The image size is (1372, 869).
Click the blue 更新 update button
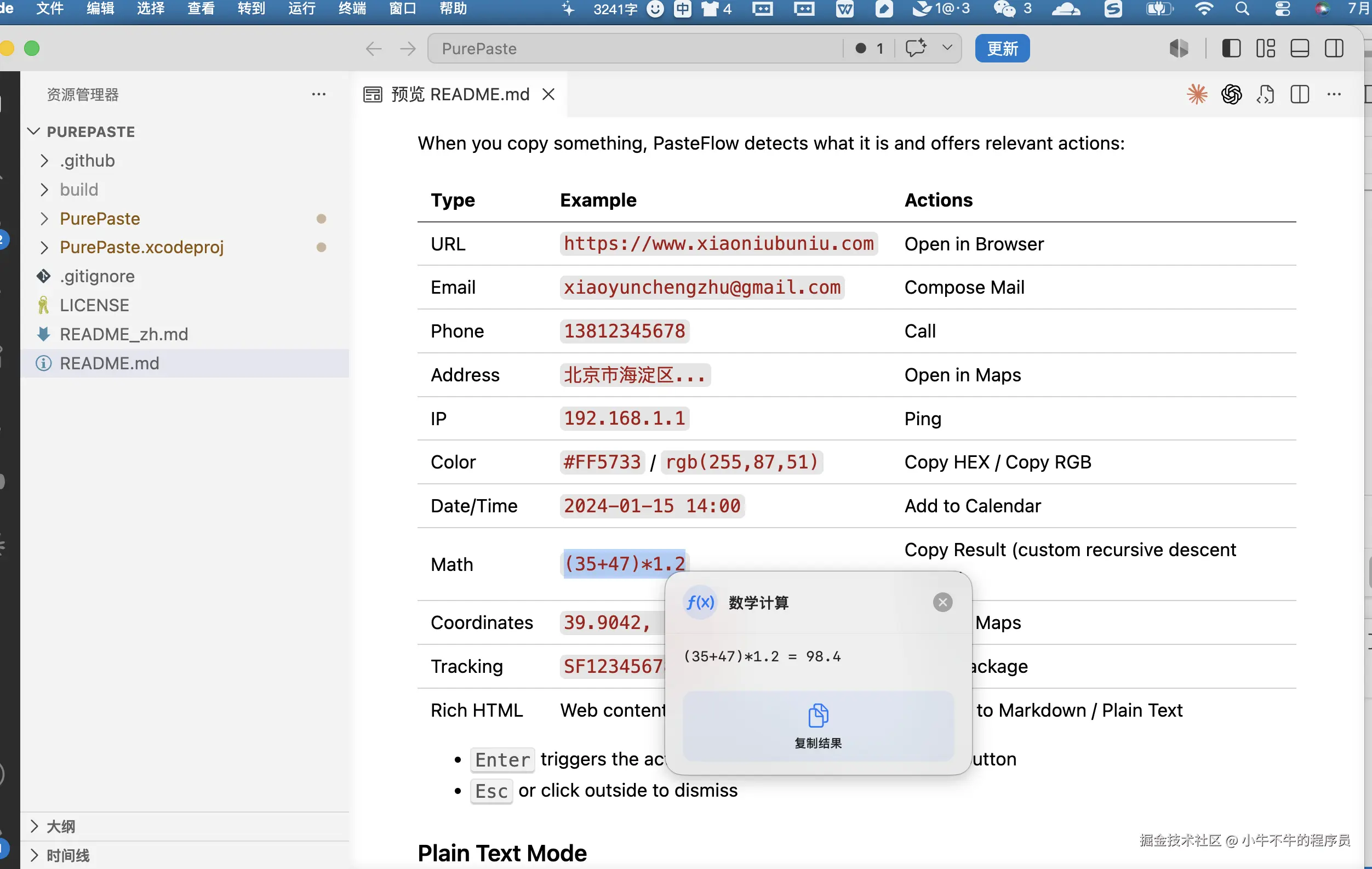point(1002,48)
